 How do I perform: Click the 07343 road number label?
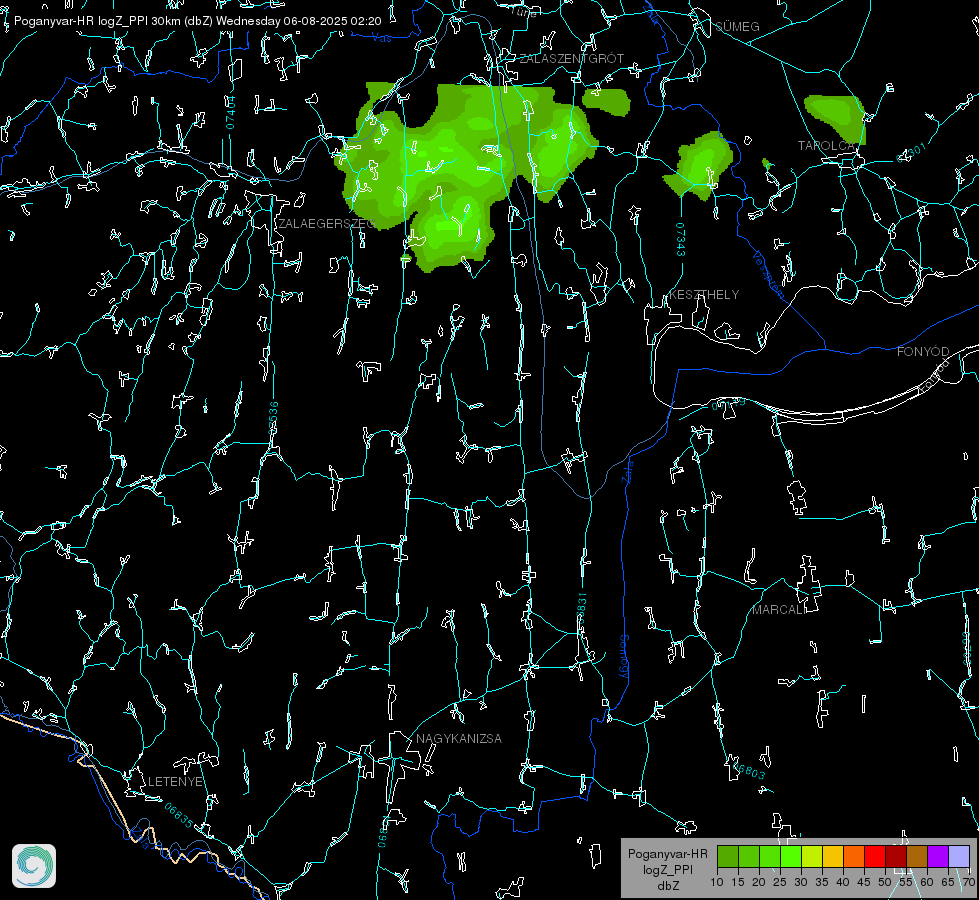(x=681, y=240)
